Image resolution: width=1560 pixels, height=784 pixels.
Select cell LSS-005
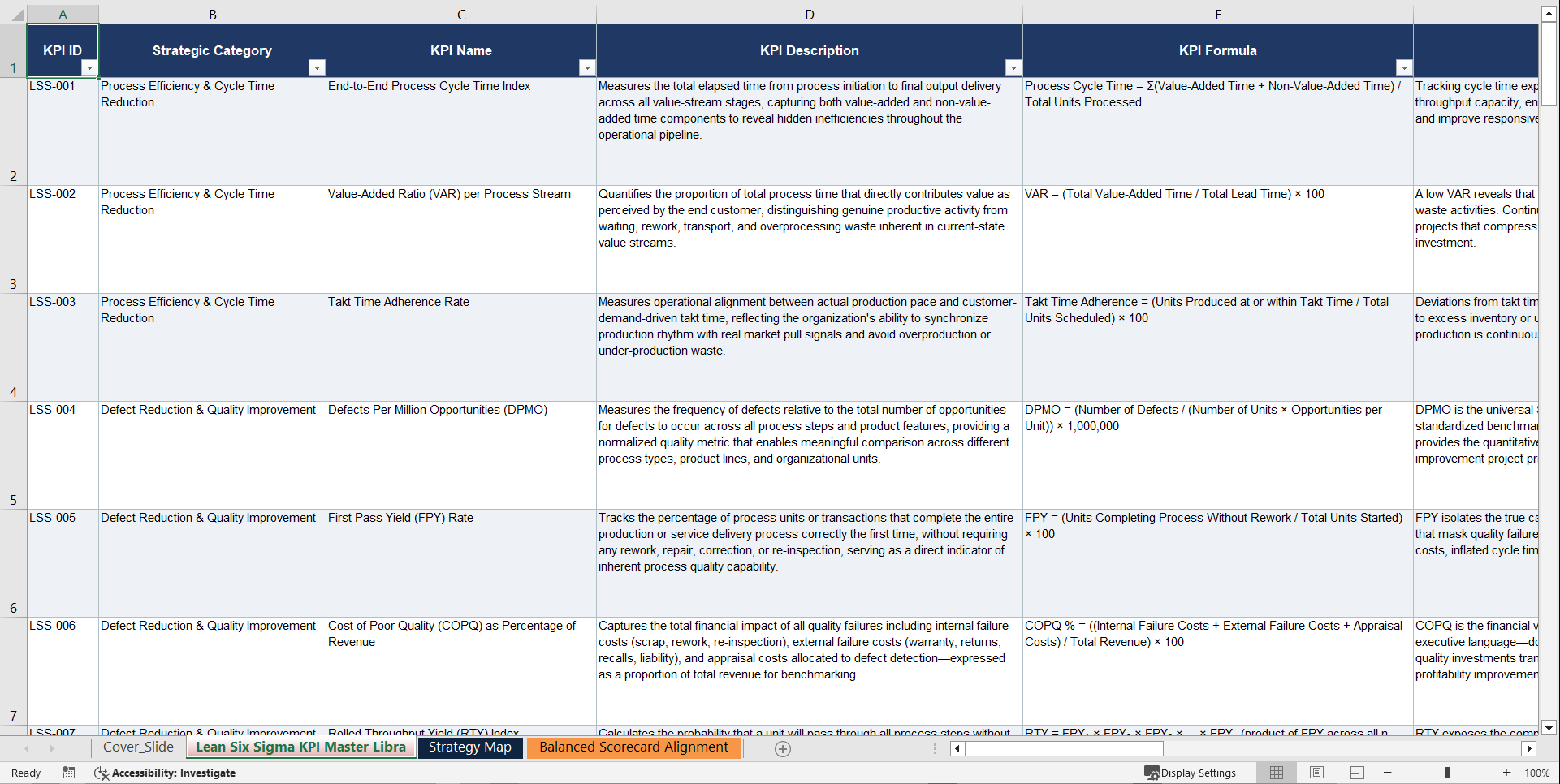tap(63, 563)
